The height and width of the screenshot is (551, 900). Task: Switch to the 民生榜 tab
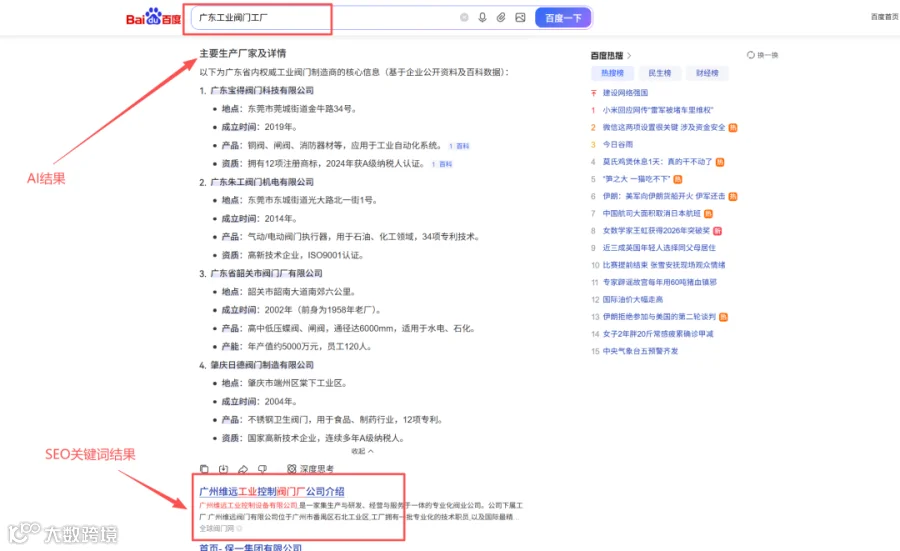pyautogui.click(x=660, y=73)
